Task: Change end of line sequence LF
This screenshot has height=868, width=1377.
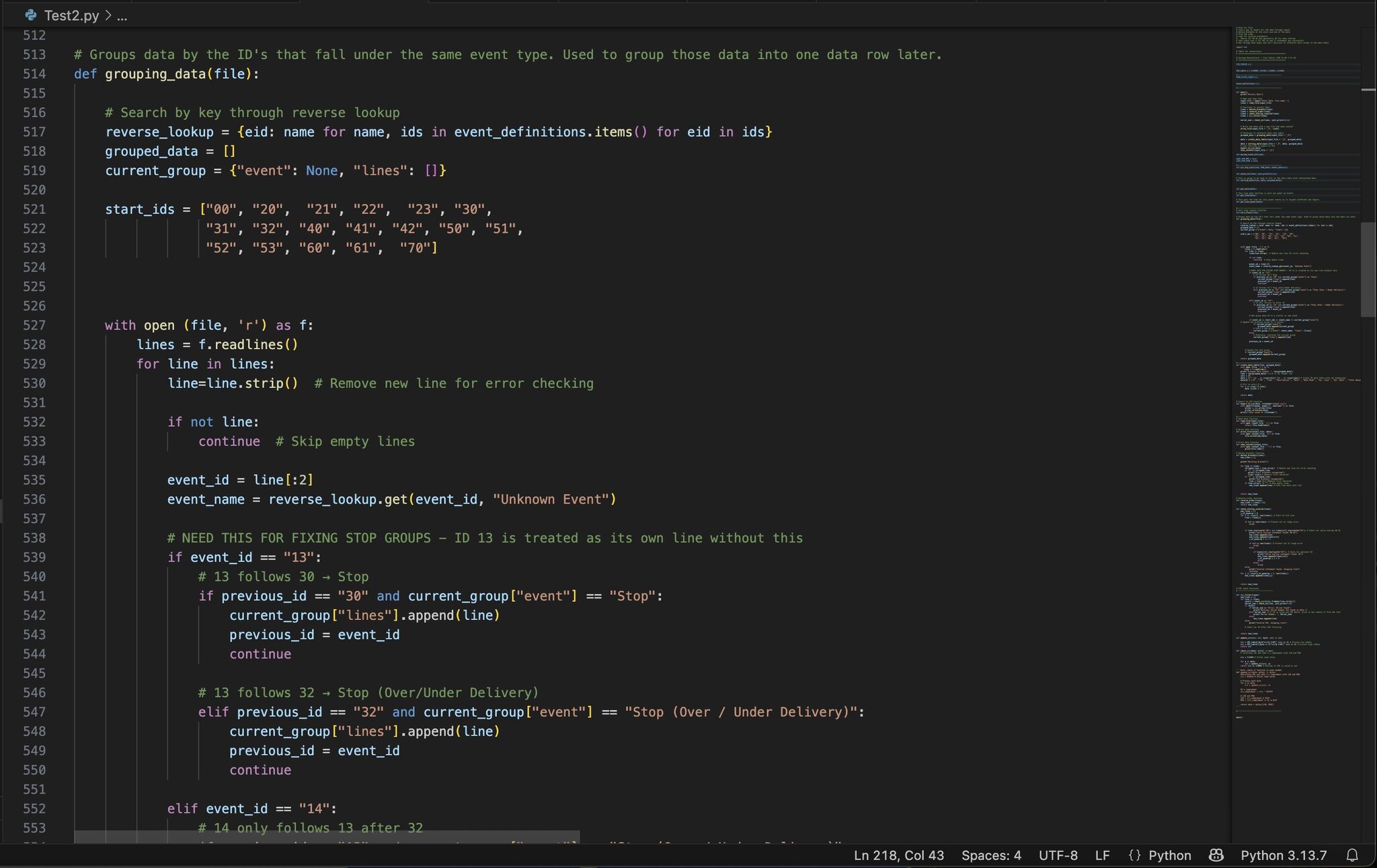Action: [x=1102, y=855]
